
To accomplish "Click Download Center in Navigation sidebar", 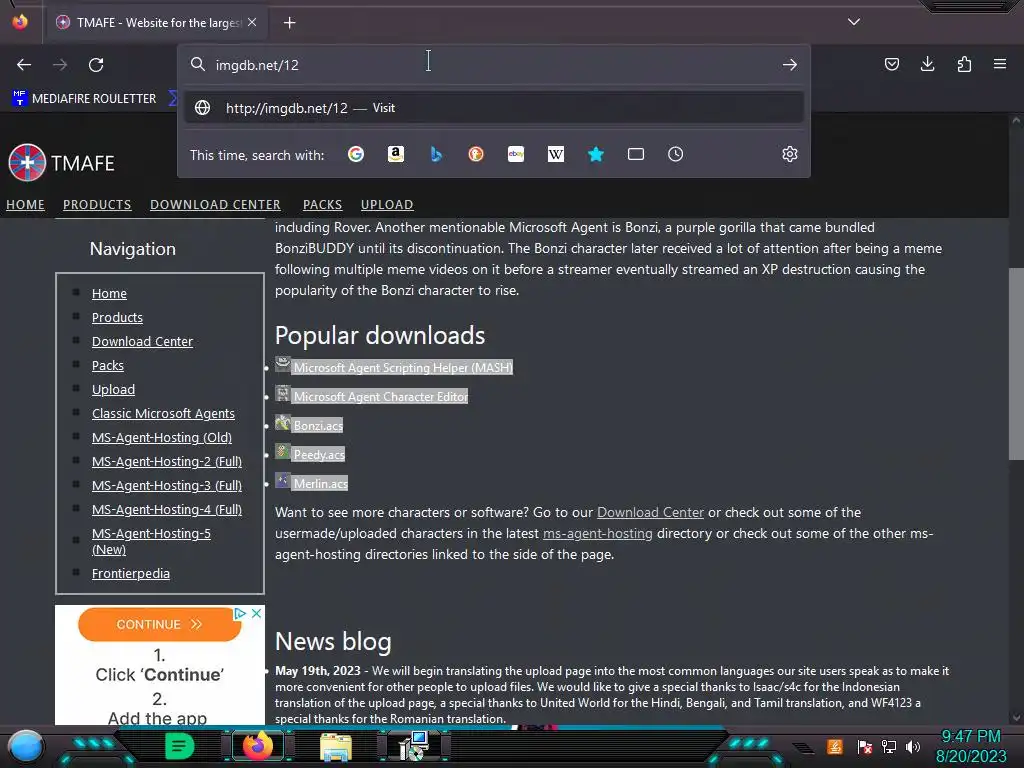I will 142,342.
